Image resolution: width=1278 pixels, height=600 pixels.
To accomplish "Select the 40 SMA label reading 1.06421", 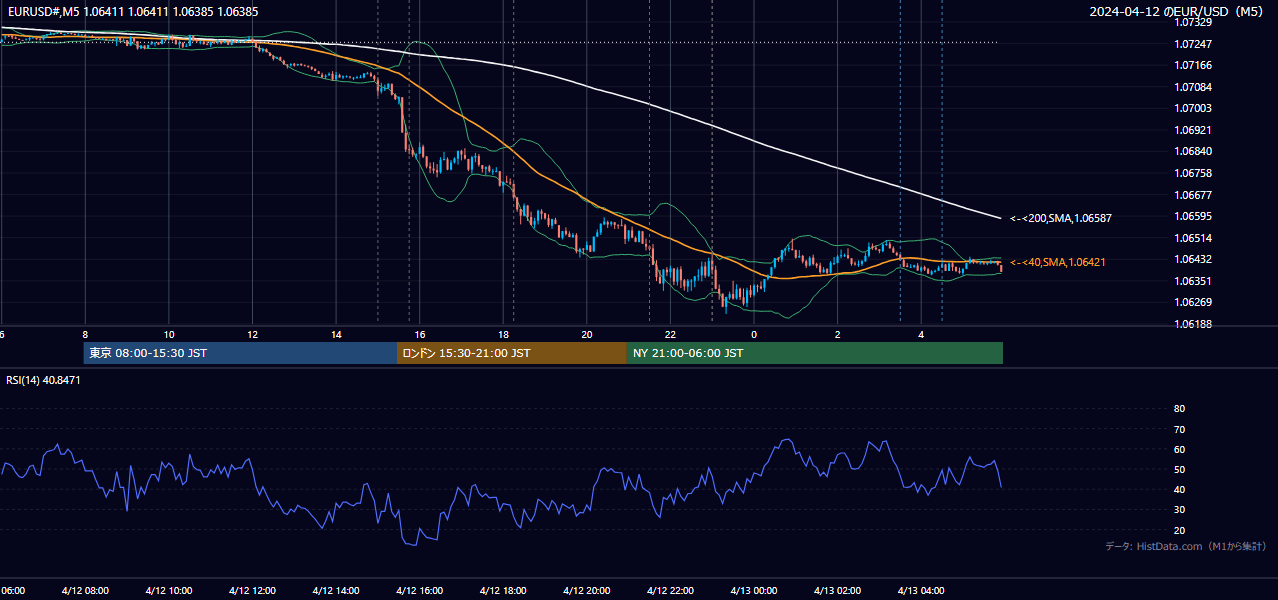I will tap(1057, 262).
